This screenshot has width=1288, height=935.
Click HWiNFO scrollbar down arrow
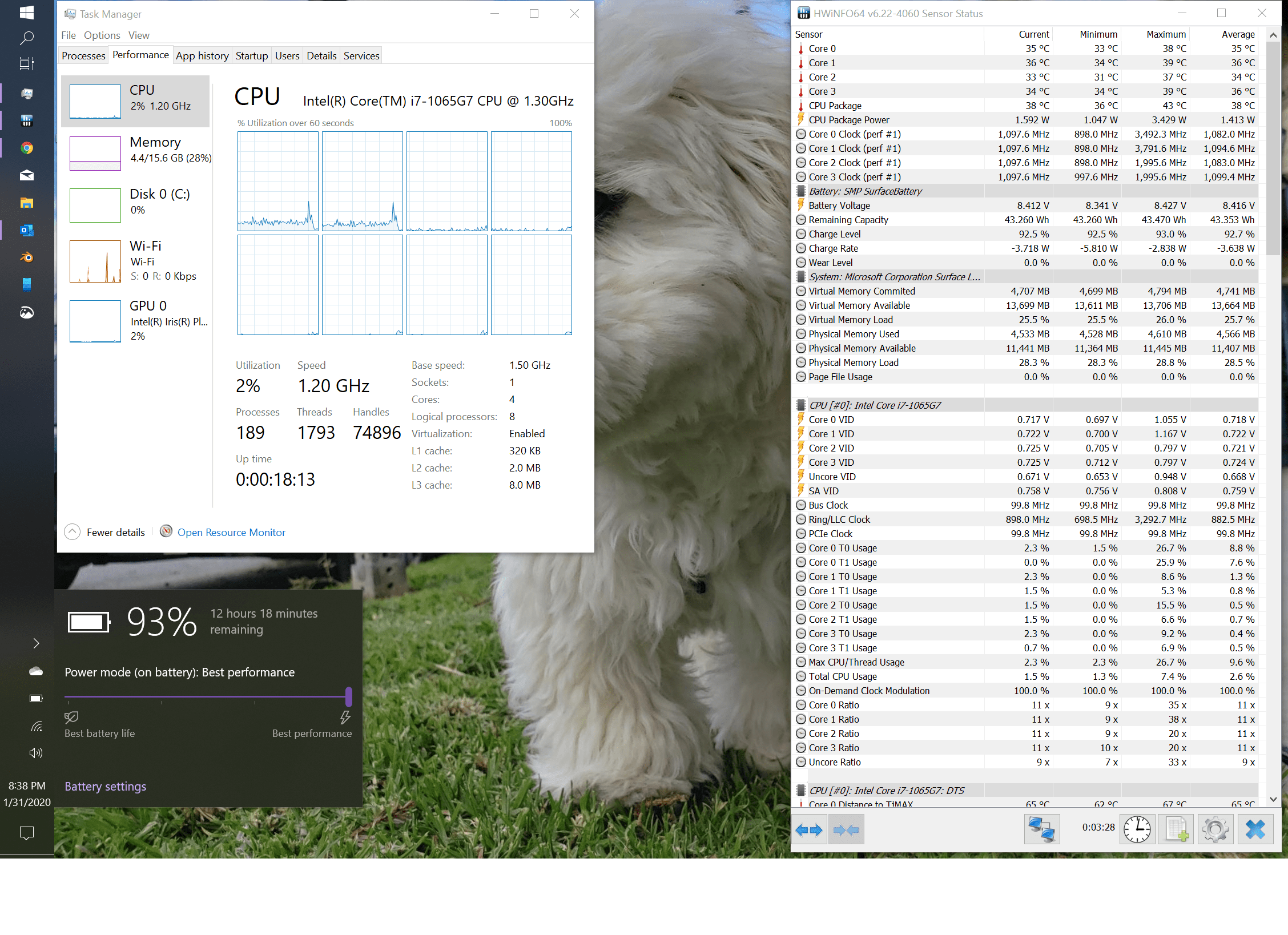[1273, 799]
